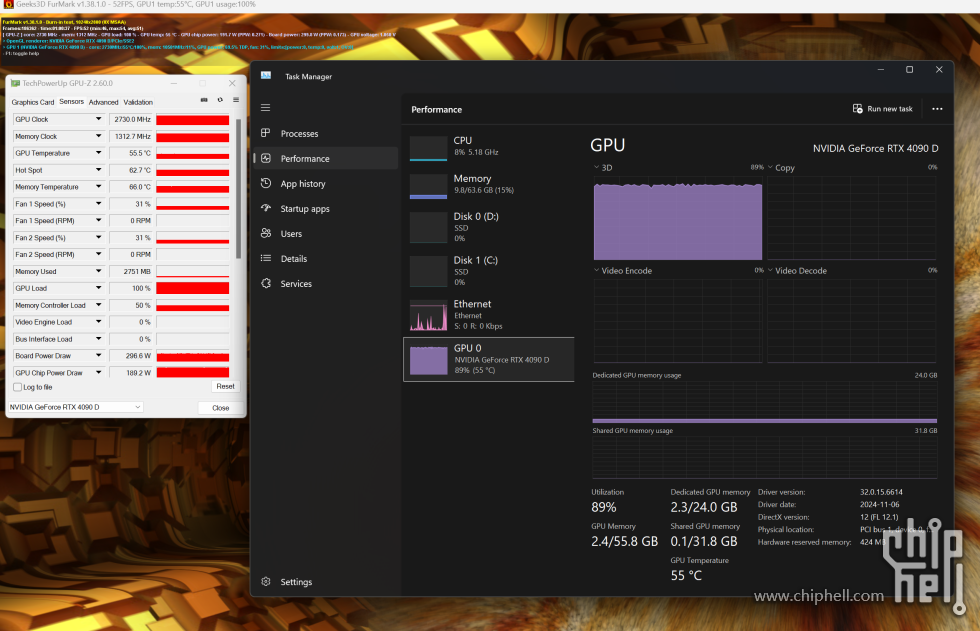The height and width of the screenshot is (631, 980).
Task: Click Dedicated GPU memory usage graph
Action: [x=764, y=402]
